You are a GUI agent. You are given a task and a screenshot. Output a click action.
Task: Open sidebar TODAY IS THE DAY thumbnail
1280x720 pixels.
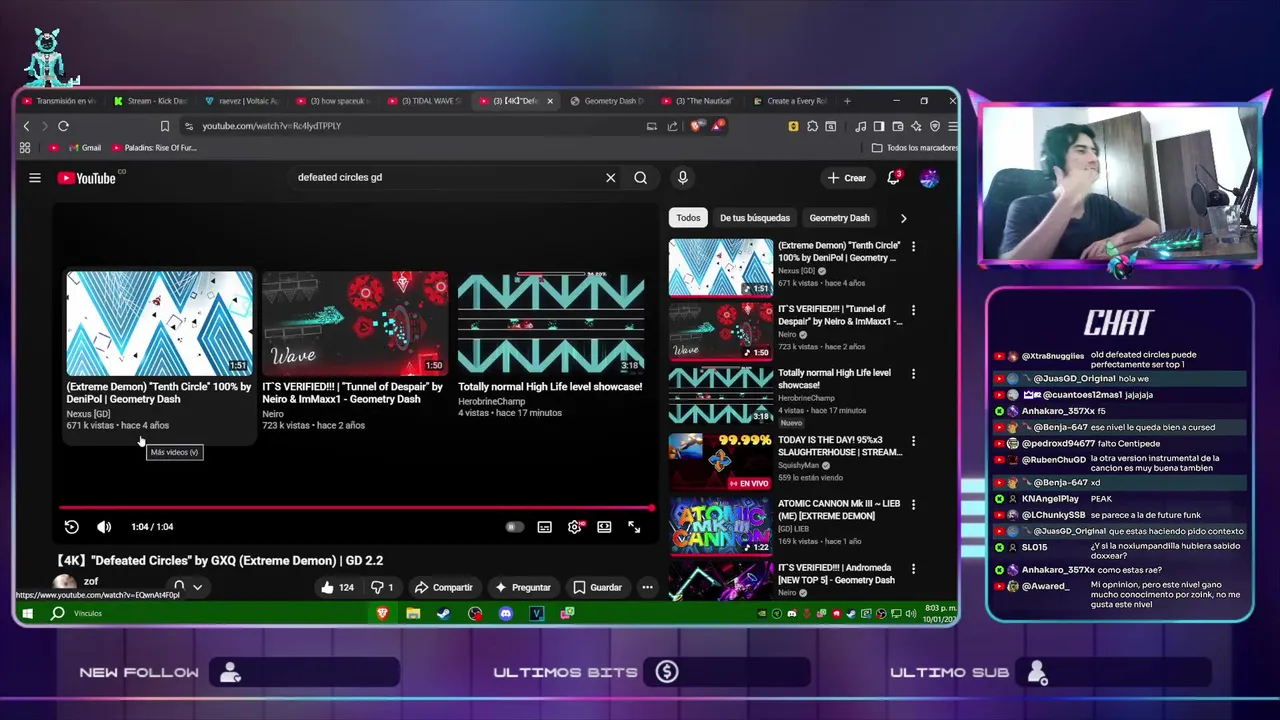(720, 461)
